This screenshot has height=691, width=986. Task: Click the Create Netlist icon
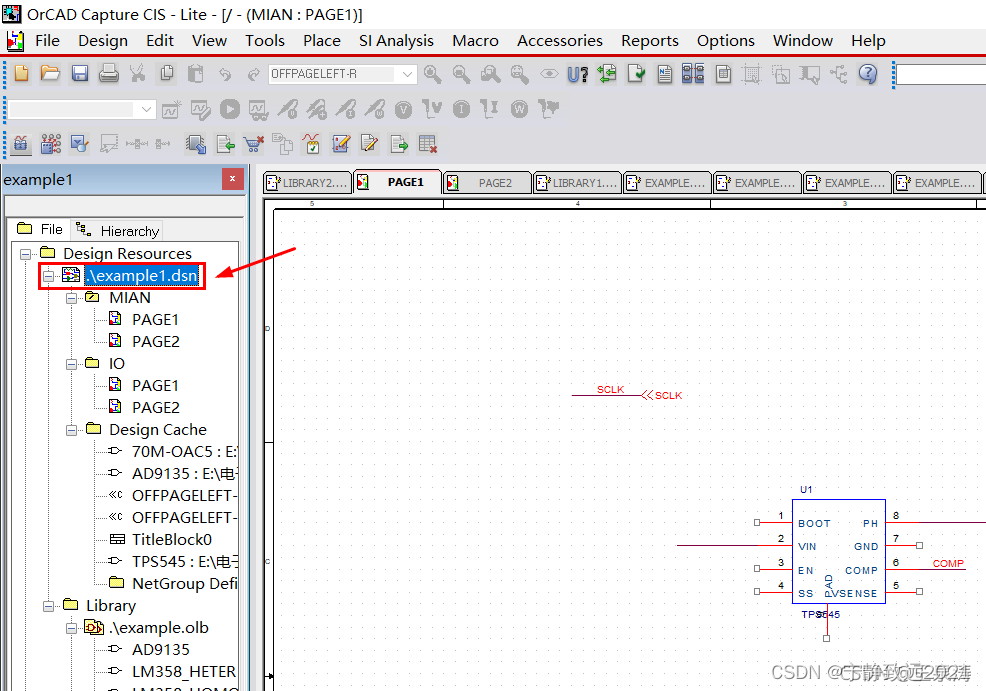(665, 74)
